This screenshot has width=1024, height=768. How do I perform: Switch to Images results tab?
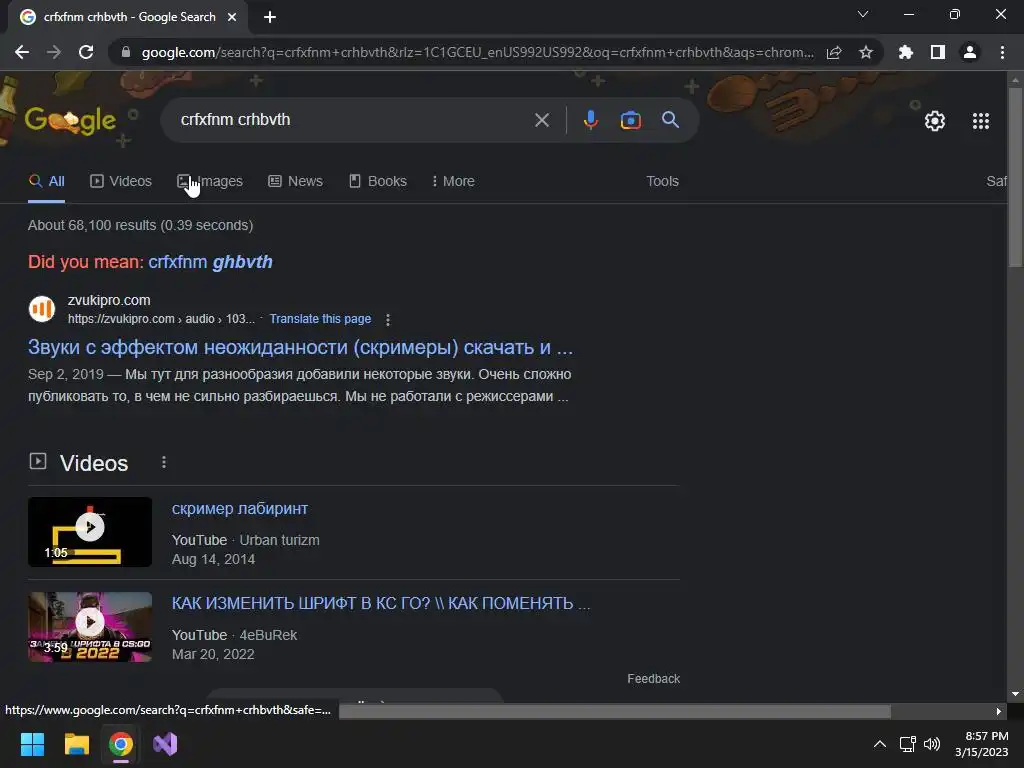click(210, 182)
